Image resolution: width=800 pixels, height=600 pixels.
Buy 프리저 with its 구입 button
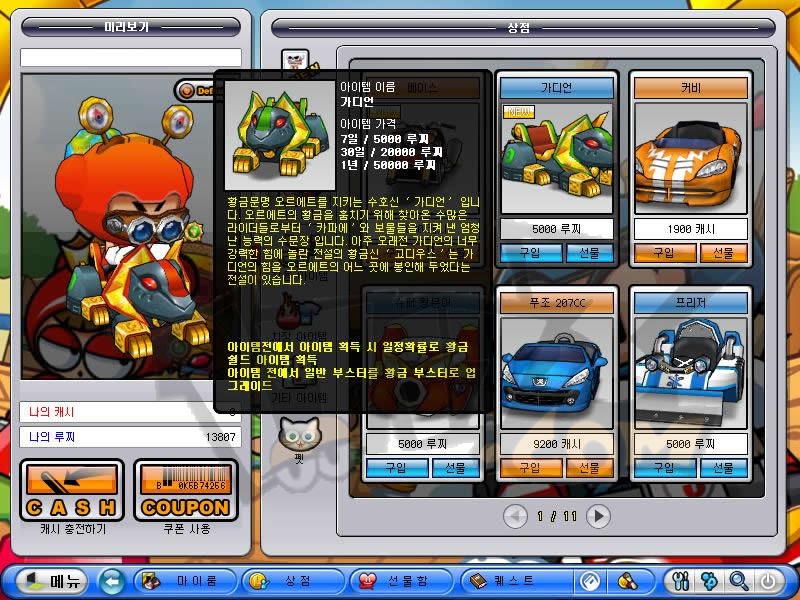coord(664,467)
